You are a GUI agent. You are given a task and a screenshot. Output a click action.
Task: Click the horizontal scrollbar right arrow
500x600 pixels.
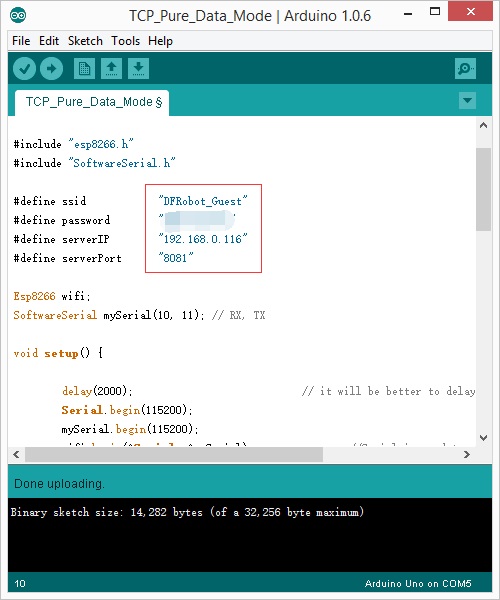467,455
